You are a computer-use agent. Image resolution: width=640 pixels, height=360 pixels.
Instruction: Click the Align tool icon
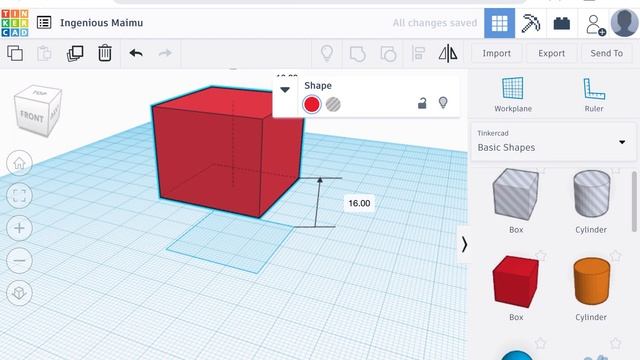tap(418, 53)
